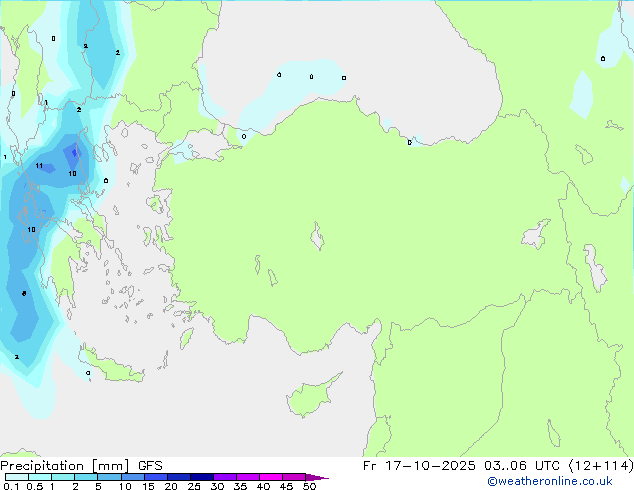Pick the 40–45 mm magenta legend swatch
This screenshot has width=634, height=490.
point(271,477)
